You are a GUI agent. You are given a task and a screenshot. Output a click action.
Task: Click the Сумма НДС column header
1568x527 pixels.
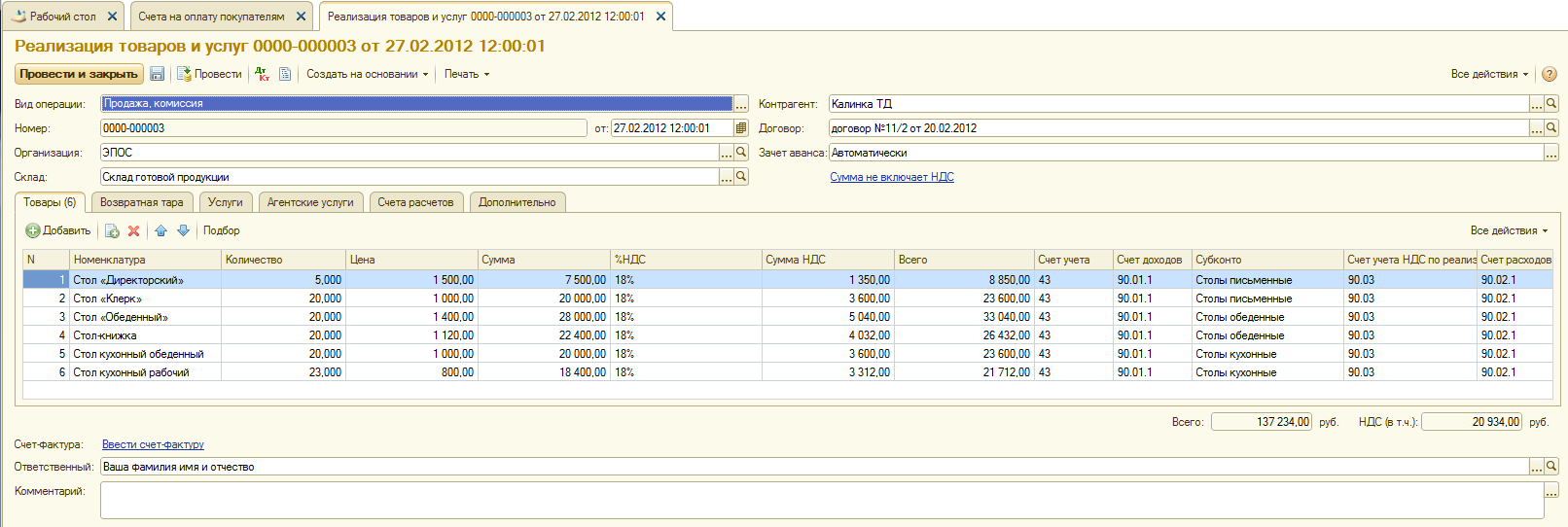point(828,260)
